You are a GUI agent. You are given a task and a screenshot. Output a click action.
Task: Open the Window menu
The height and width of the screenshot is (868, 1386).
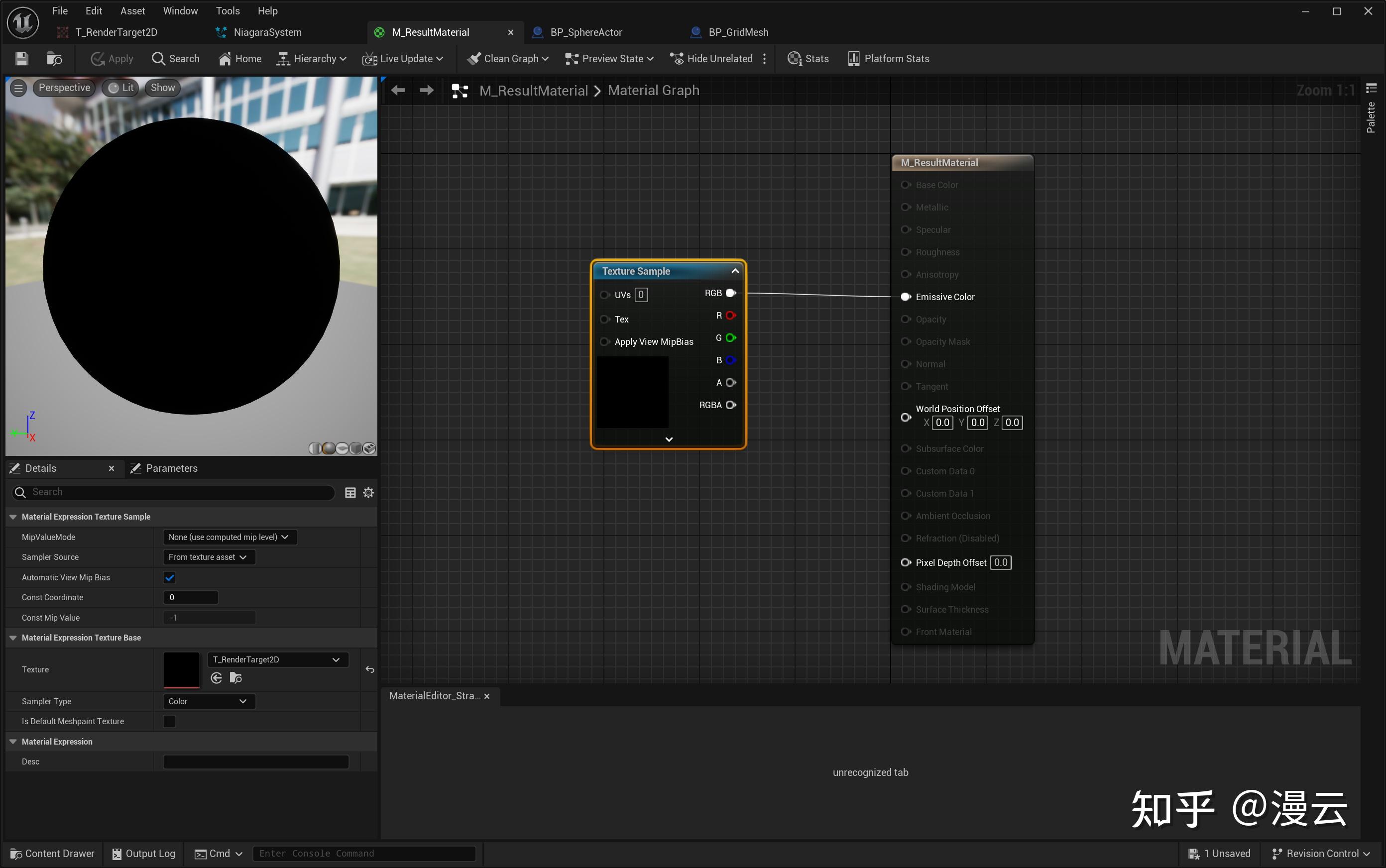click(180, 10)
